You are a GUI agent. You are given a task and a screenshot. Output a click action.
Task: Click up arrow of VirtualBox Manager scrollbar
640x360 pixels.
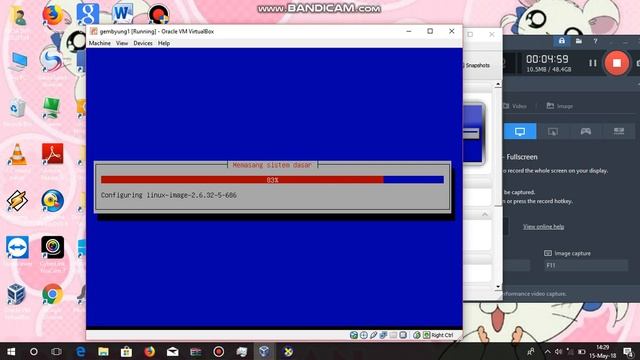(498, 84)
